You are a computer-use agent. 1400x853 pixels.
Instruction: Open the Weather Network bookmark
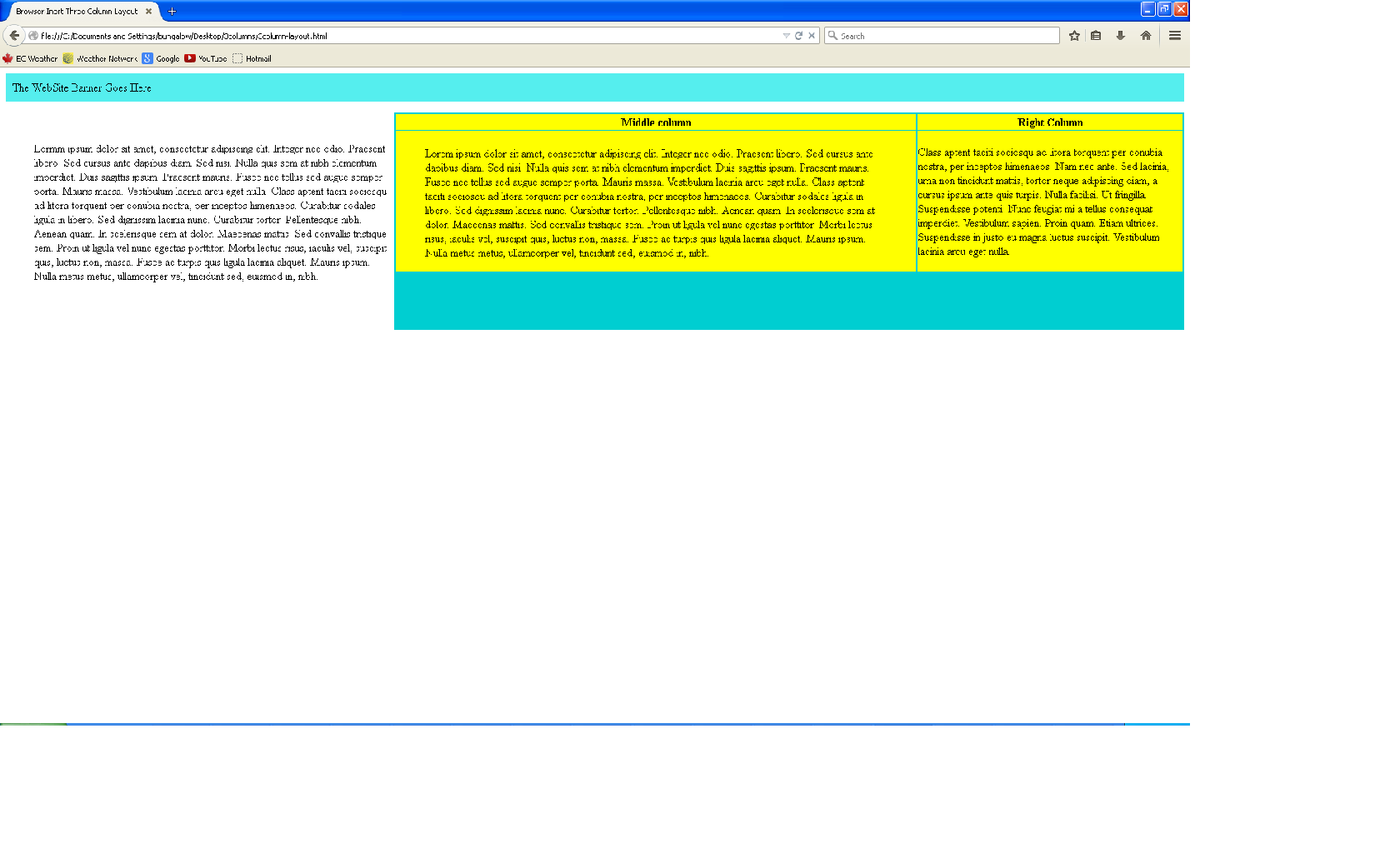(100, 58)
